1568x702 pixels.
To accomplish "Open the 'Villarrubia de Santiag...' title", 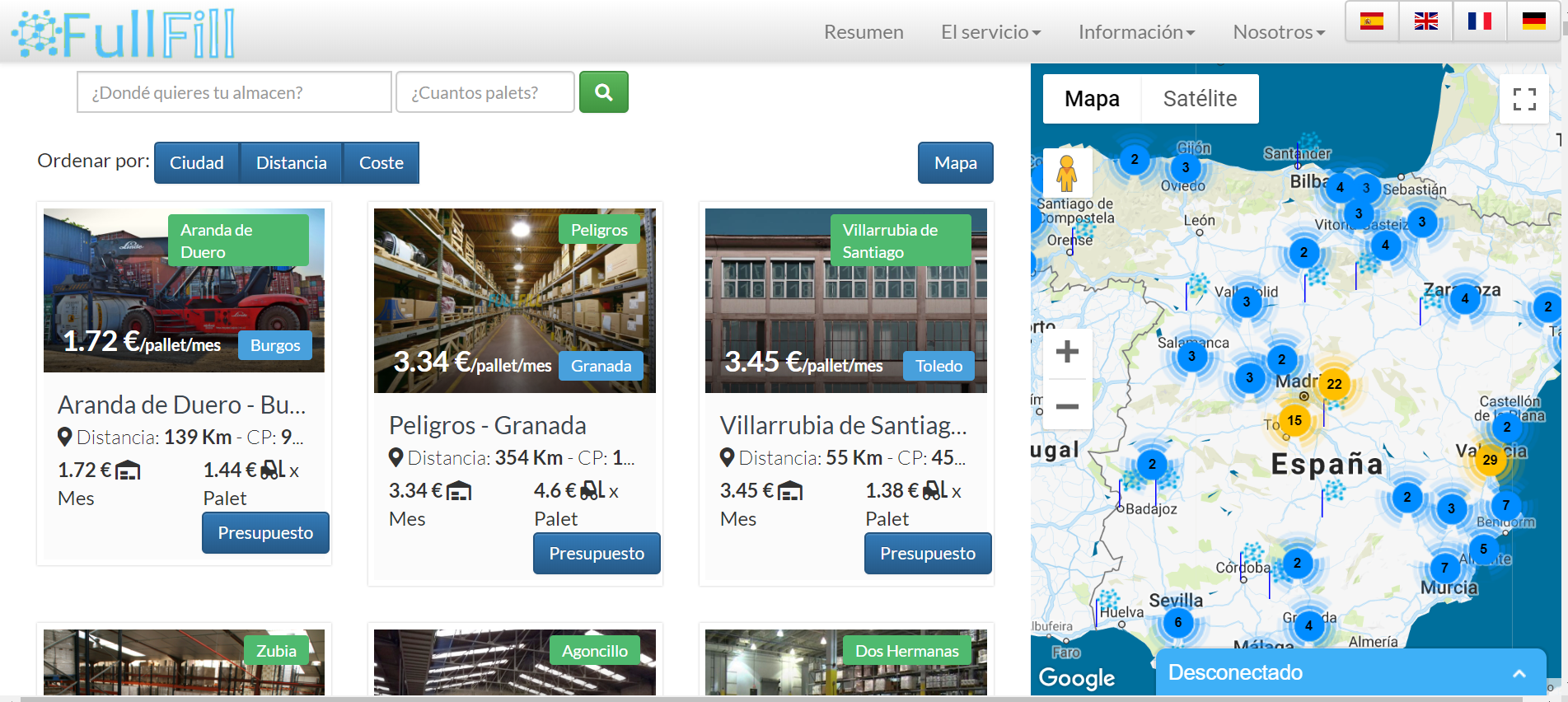I will pos(844,425).
